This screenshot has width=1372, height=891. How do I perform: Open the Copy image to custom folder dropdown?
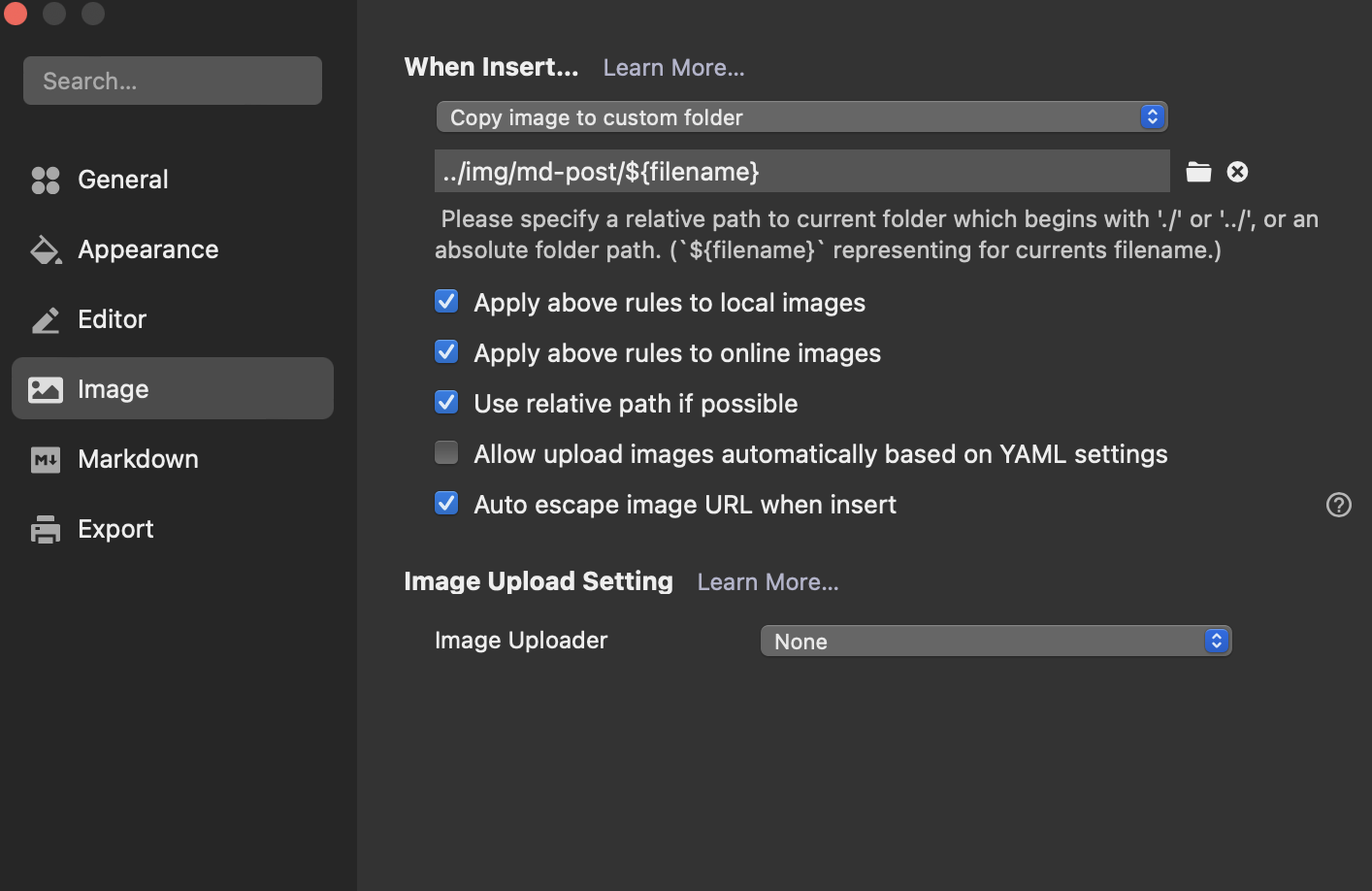pyautogui.click(x=801, y=117)
